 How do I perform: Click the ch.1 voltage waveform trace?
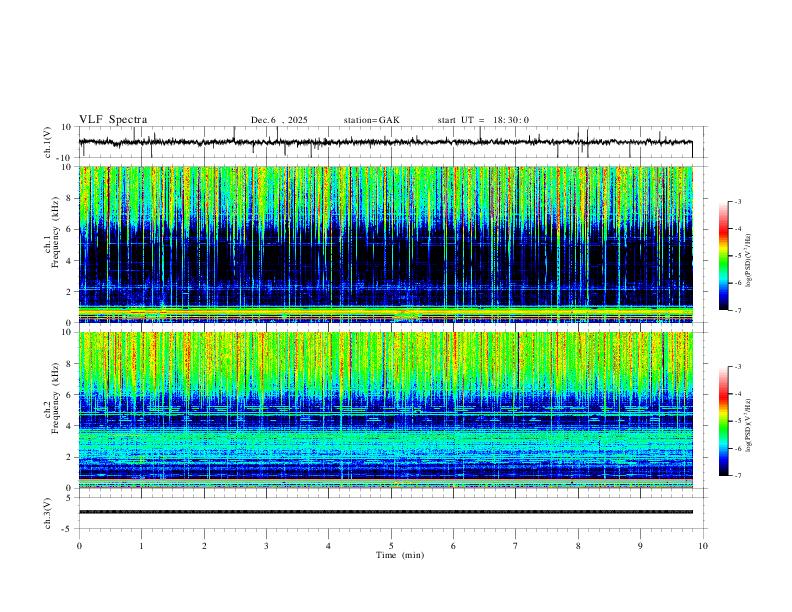point(385,142)
